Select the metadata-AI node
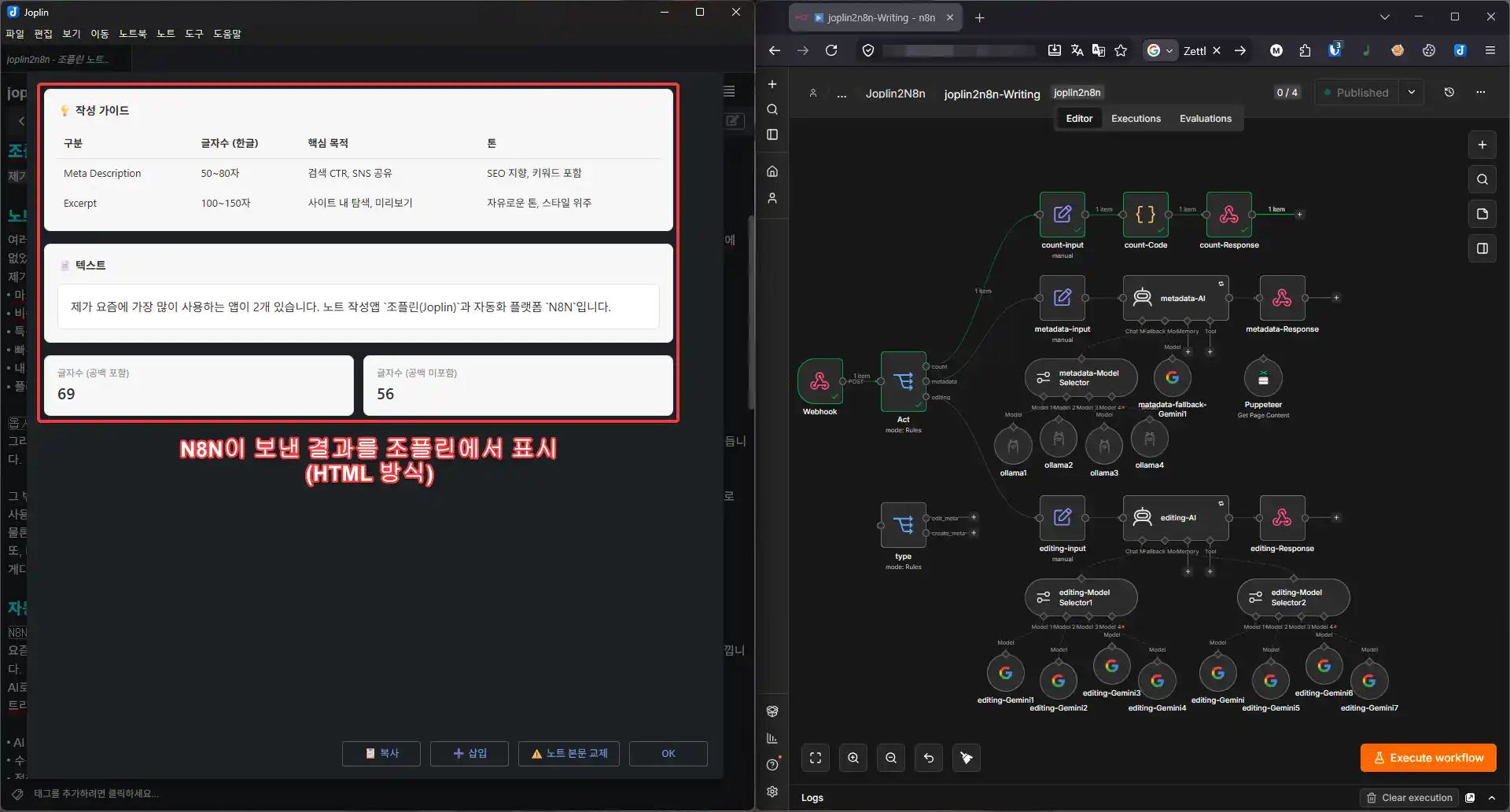The image size is (1510, 812). (1176, 298)
